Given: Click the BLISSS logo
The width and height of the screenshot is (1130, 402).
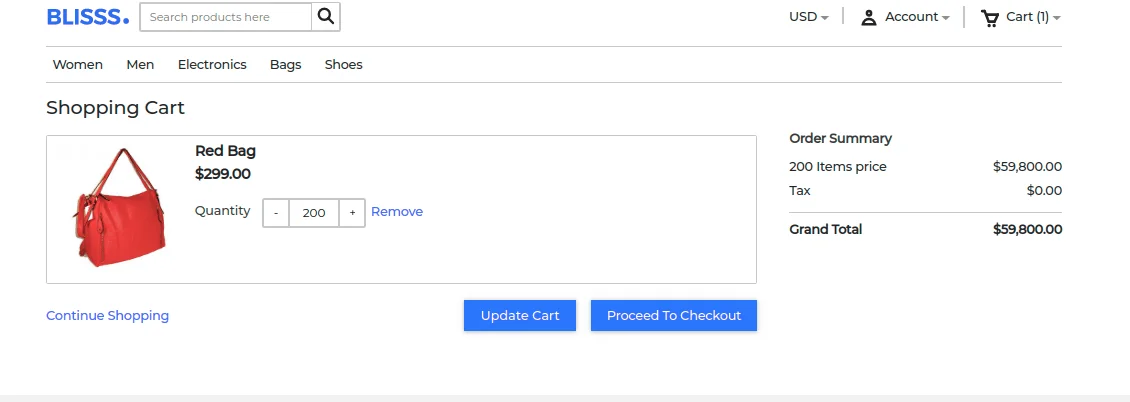Looking at the screenshot, I should (x=88, y=17).
